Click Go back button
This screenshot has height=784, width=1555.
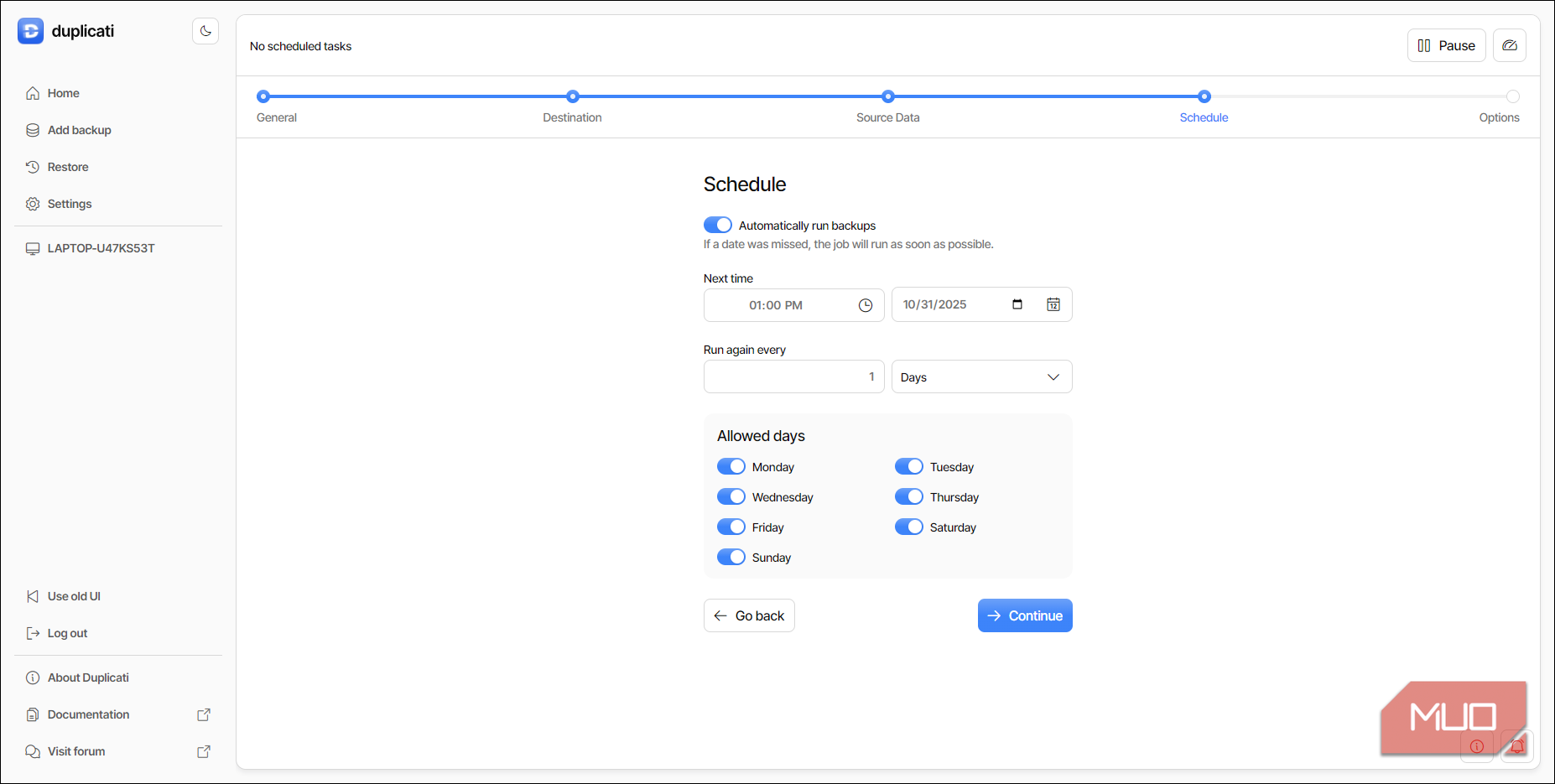pyautogui.click(x=749, y=615)
